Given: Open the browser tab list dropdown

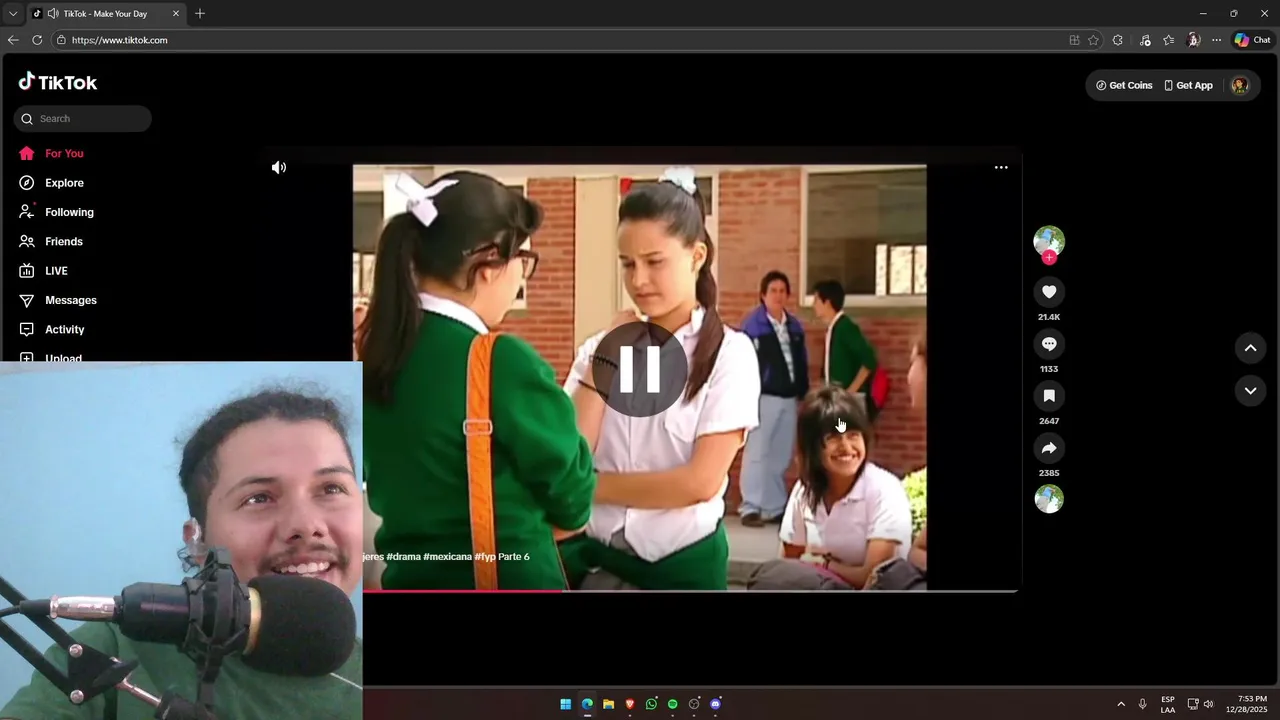Looking at the screenshot, I should tap(13, 14).
